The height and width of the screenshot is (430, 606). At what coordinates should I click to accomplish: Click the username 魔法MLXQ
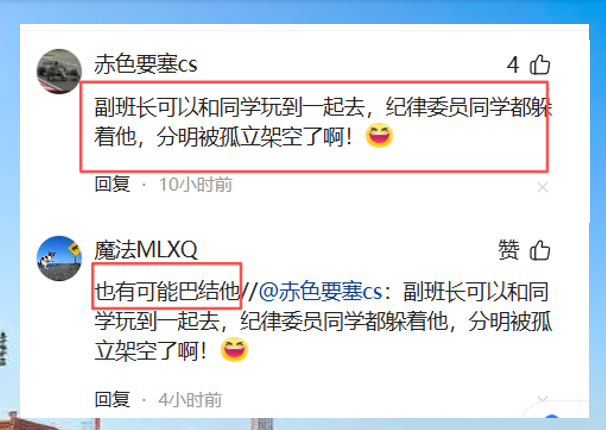click(x=146, y=250)
